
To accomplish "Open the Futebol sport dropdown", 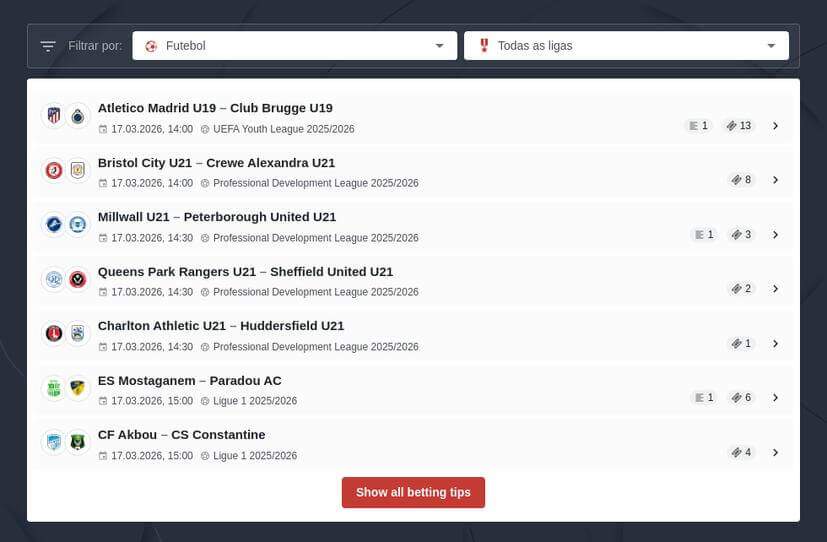I will point(293,46).
